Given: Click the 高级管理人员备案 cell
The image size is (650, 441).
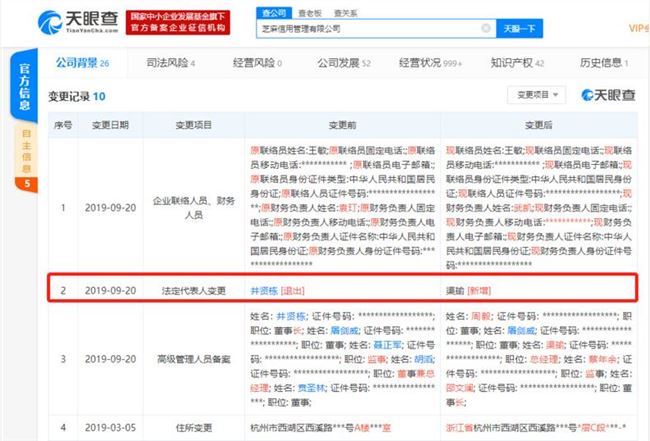Looking at the screenshot, I should [194, 359].
